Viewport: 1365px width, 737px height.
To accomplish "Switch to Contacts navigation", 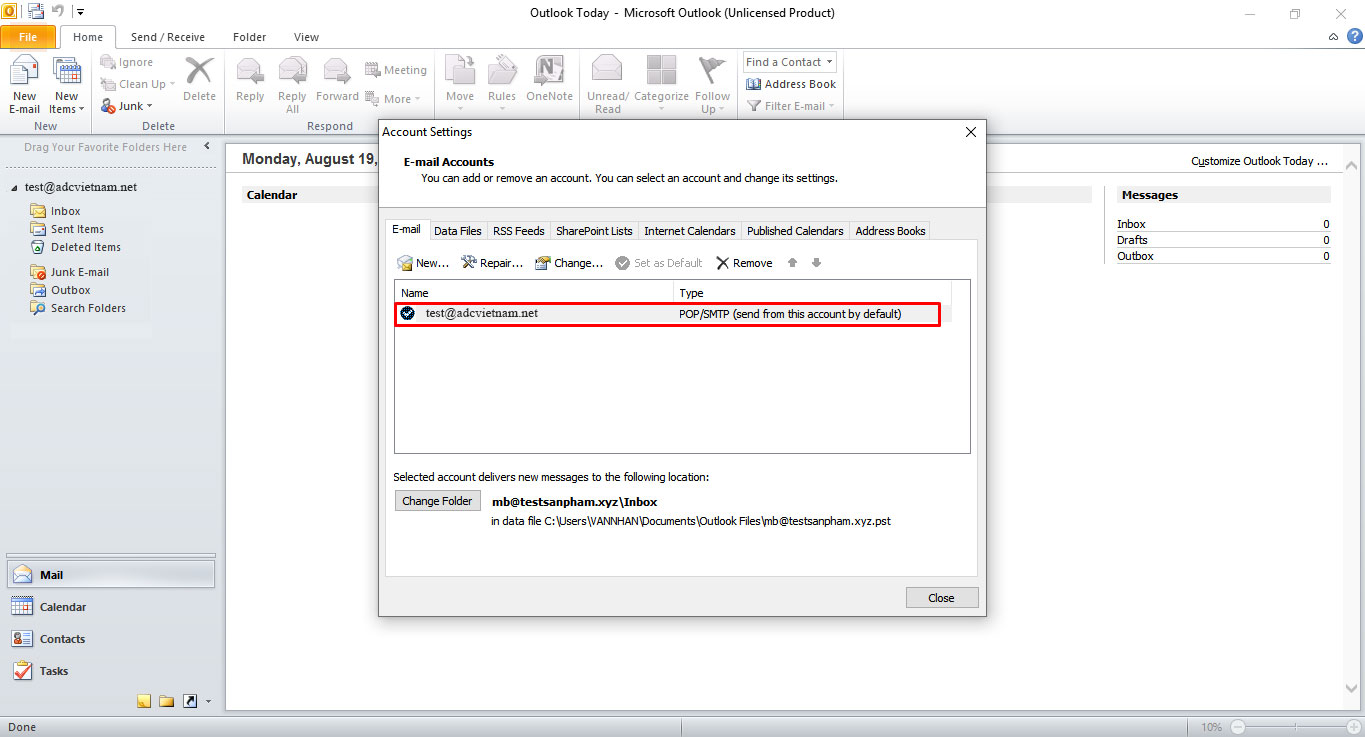I will (110, 638).
